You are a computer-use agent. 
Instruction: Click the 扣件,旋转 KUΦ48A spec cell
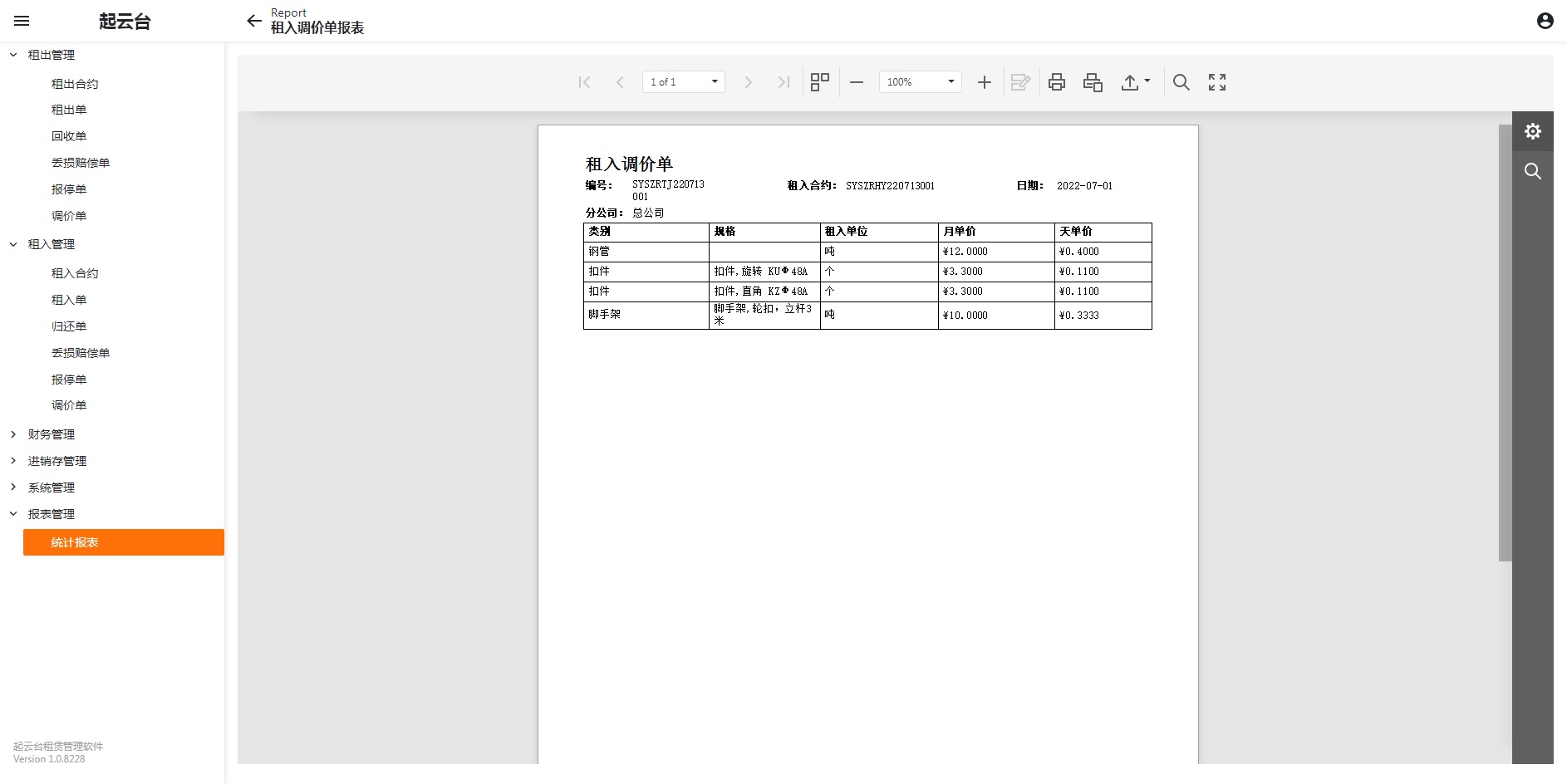pos(764,272)
